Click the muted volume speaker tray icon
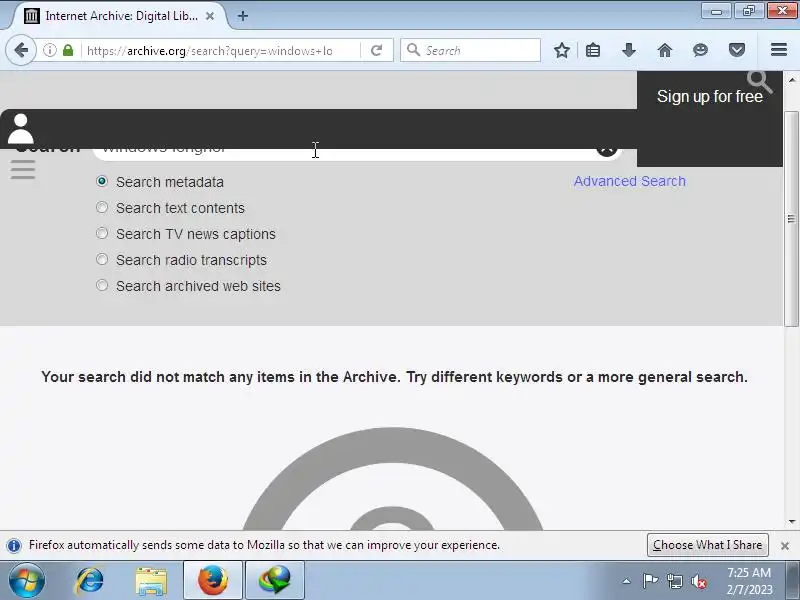Image resolution: width=800 pixels, height=600 pixels. click(699, 581)
